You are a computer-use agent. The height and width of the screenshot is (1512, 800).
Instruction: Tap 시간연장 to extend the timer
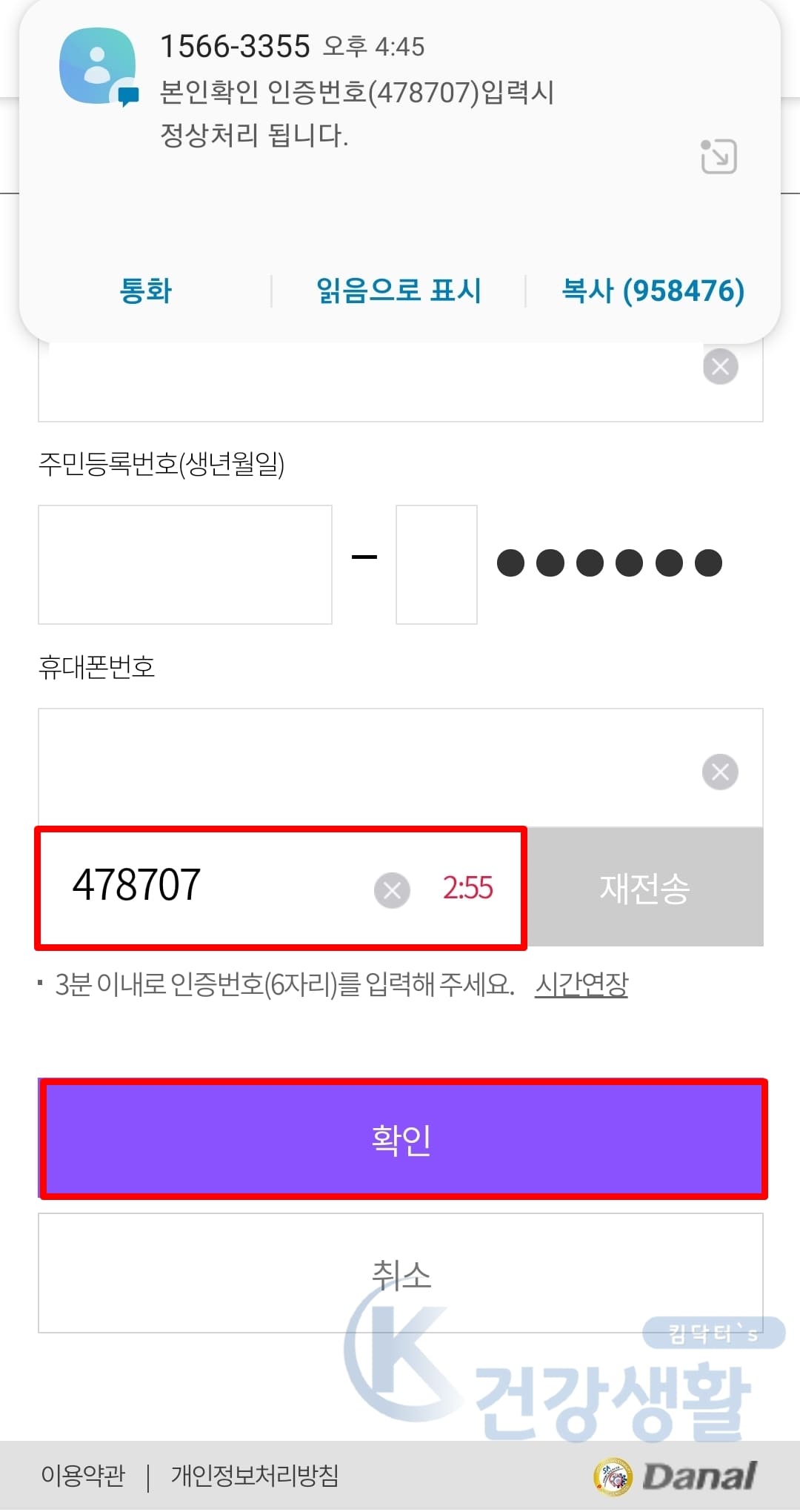(581, 986)
